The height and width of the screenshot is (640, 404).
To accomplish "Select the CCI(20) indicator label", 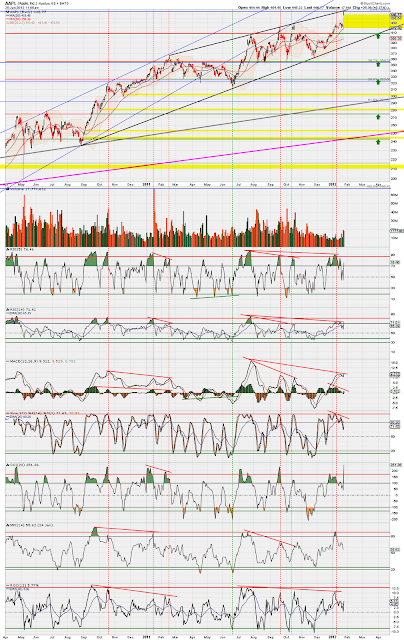I will pos(22,465).
